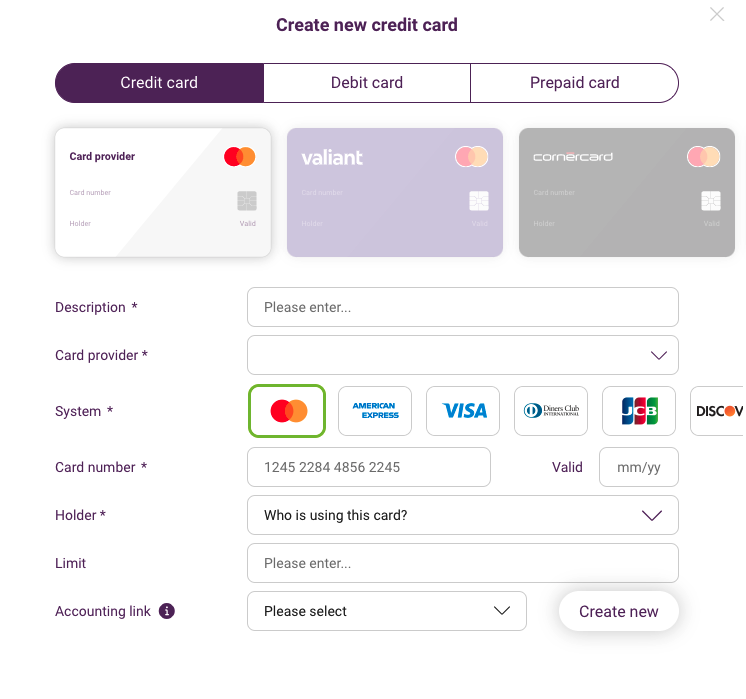The image size is (746, 699).
Task: Select Diners Club International system
Action: tap(551, 411)
